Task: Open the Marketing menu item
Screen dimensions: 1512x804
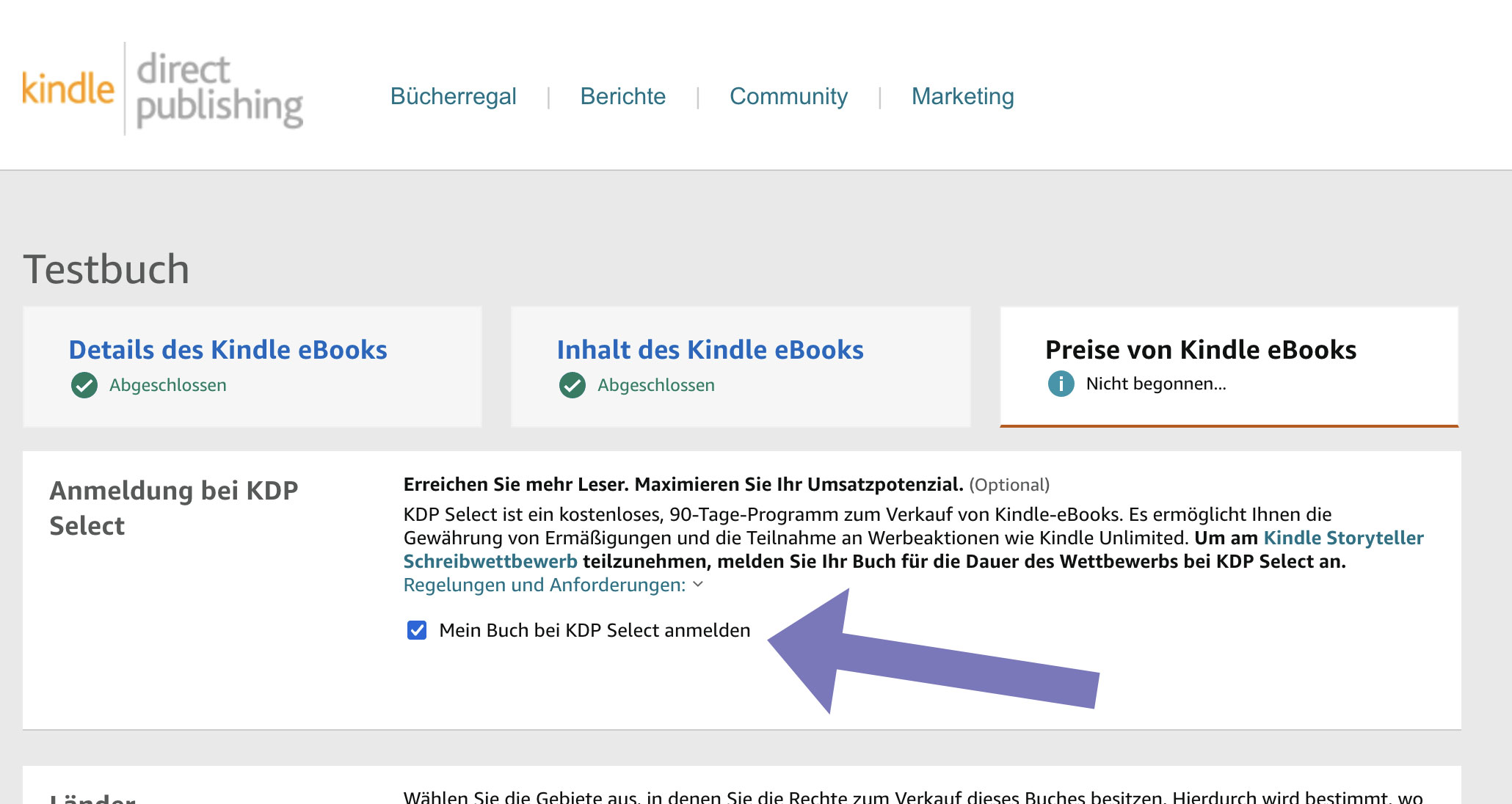Action: pos(962,96)
